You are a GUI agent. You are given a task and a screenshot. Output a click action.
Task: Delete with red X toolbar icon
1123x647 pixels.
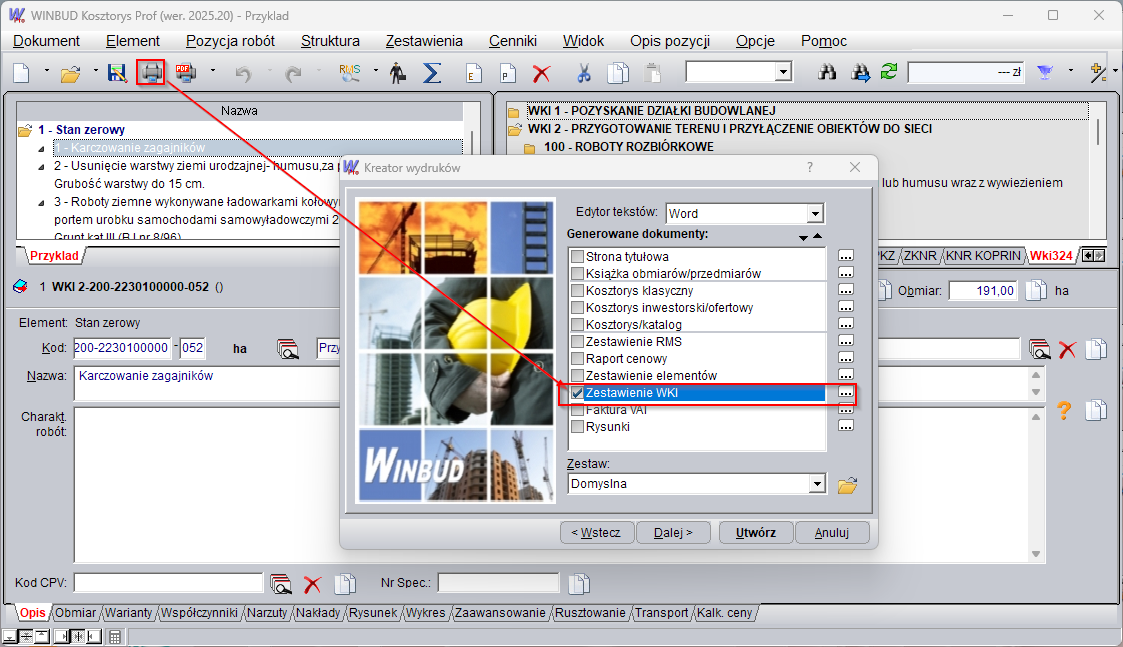coord(541,73)
